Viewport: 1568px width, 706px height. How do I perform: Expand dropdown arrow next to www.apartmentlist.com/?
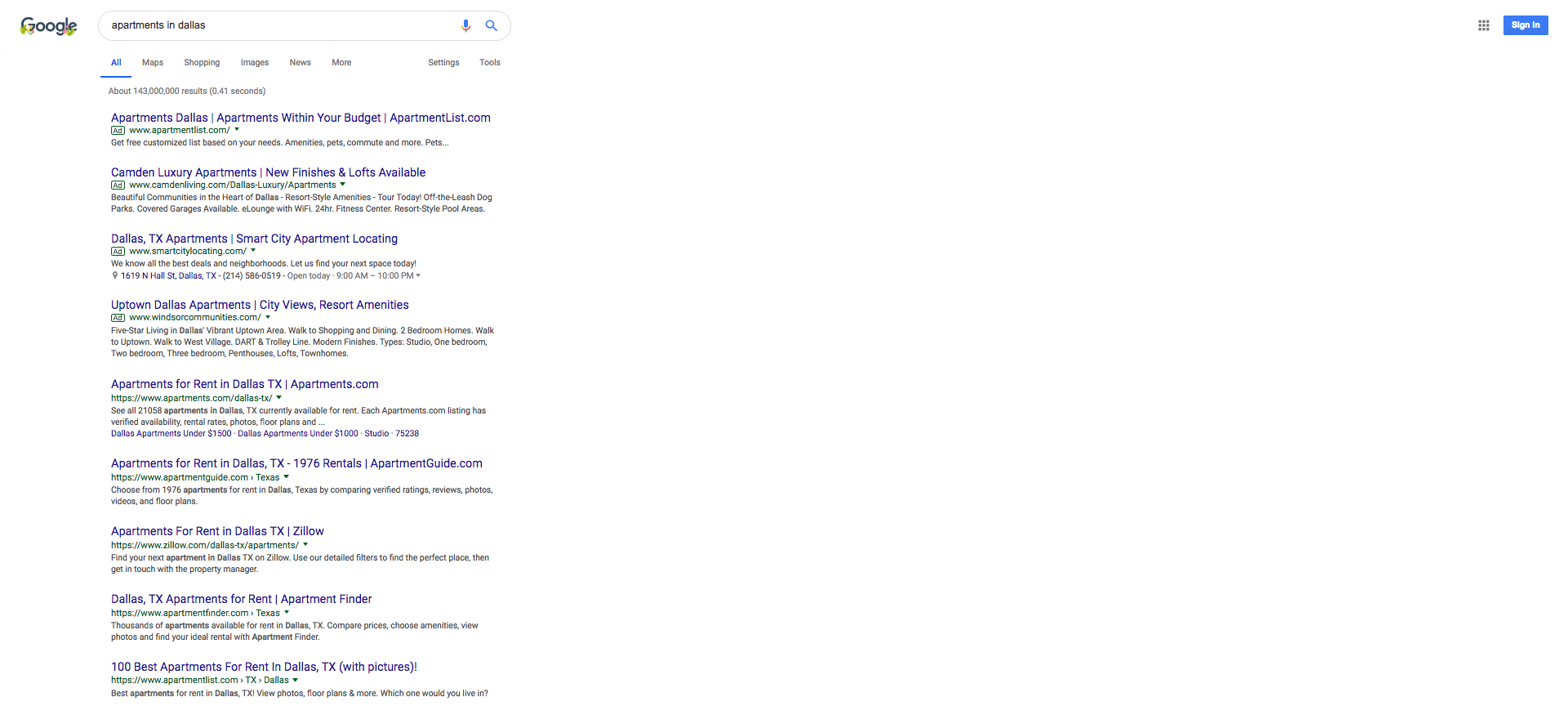click(237, 129)
